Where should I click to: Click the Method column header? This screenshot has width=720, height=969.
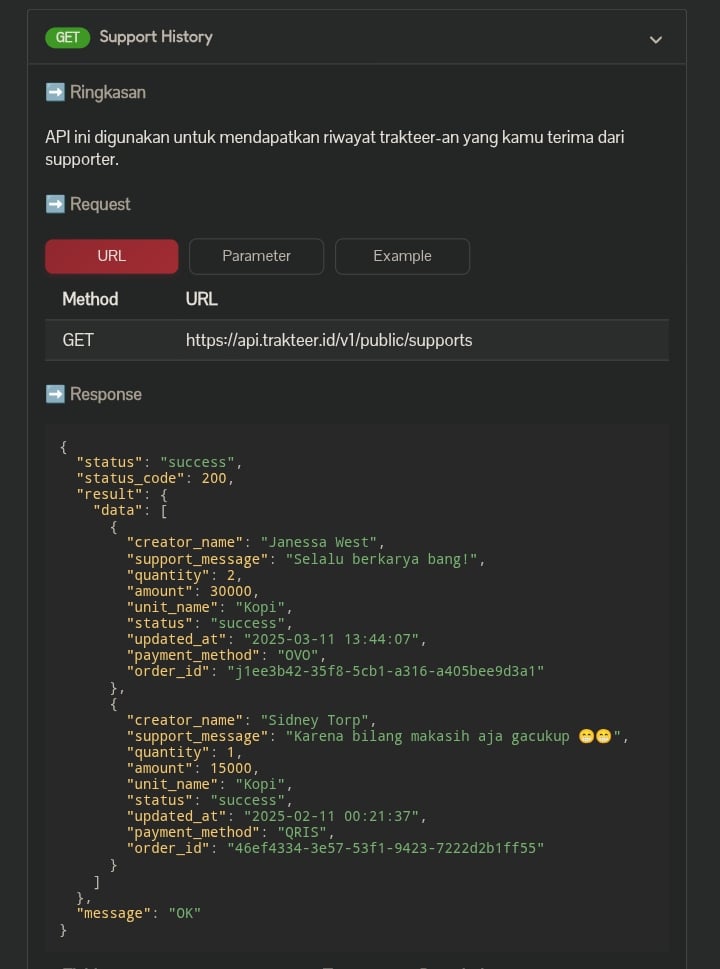[90, 299]
